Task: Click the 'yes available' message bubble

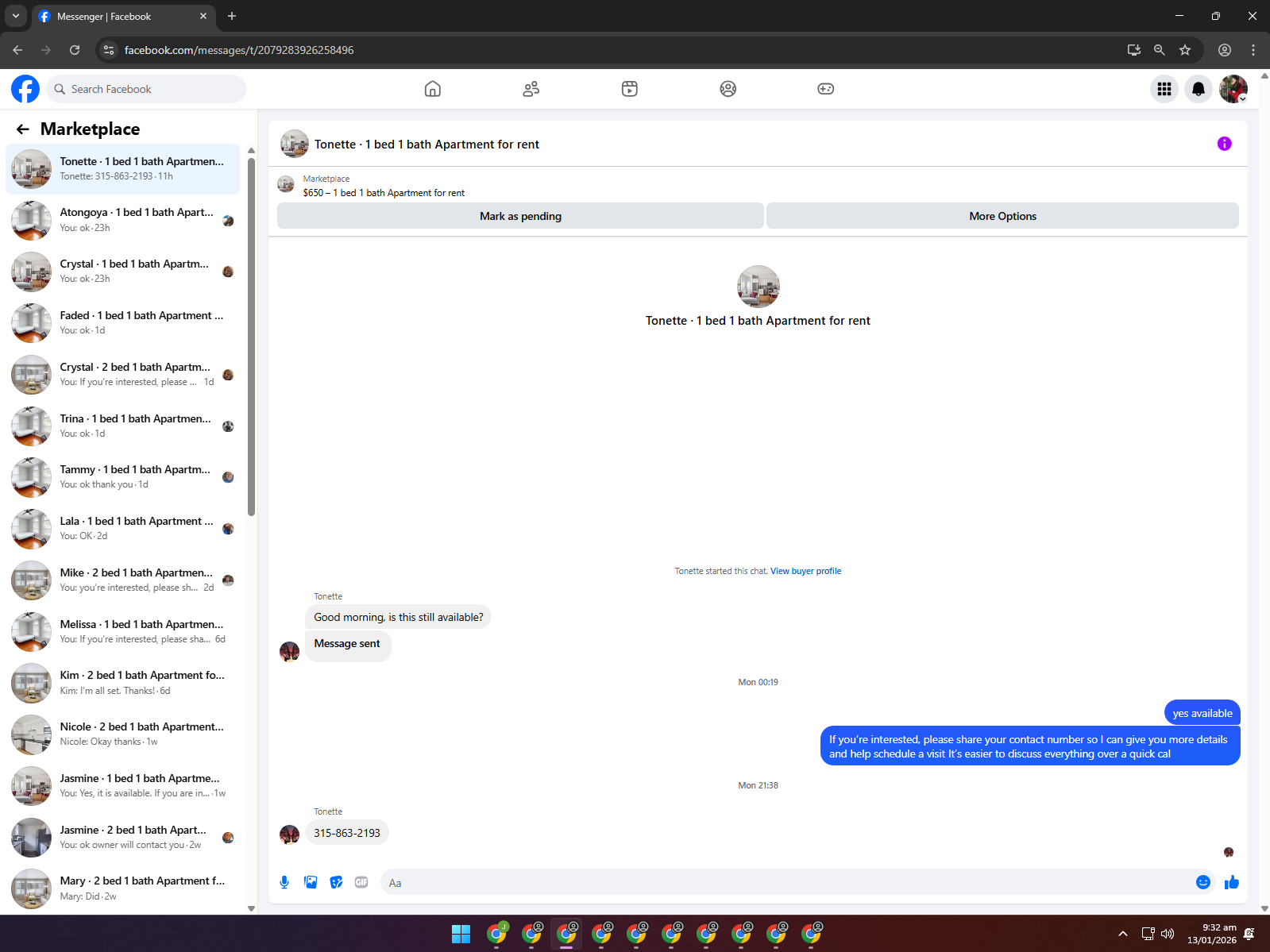Action: point(1202,713)
